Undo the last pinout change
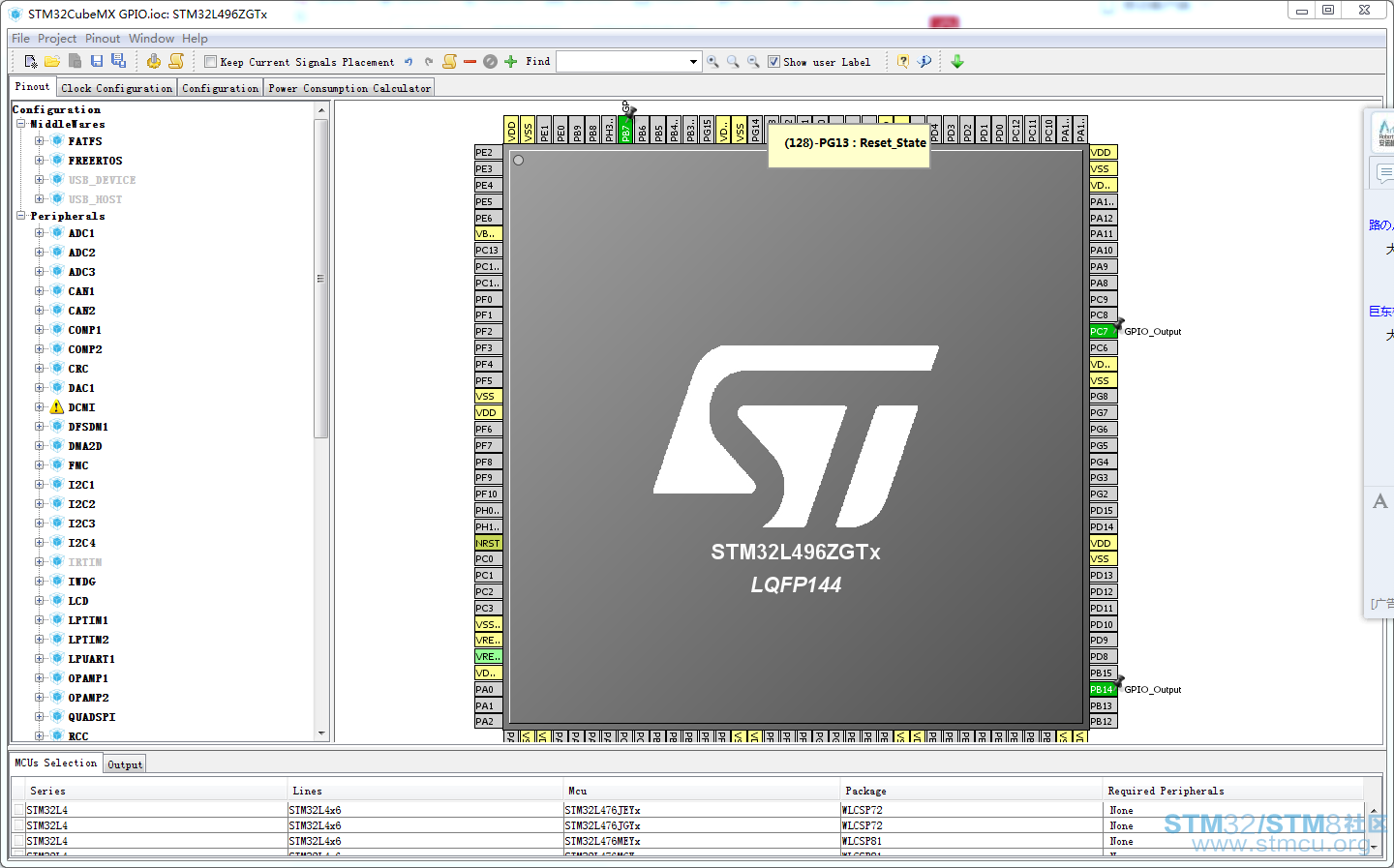Image resolution: width=1394 pixels, height=868 pixels. (x=409, y=62)
